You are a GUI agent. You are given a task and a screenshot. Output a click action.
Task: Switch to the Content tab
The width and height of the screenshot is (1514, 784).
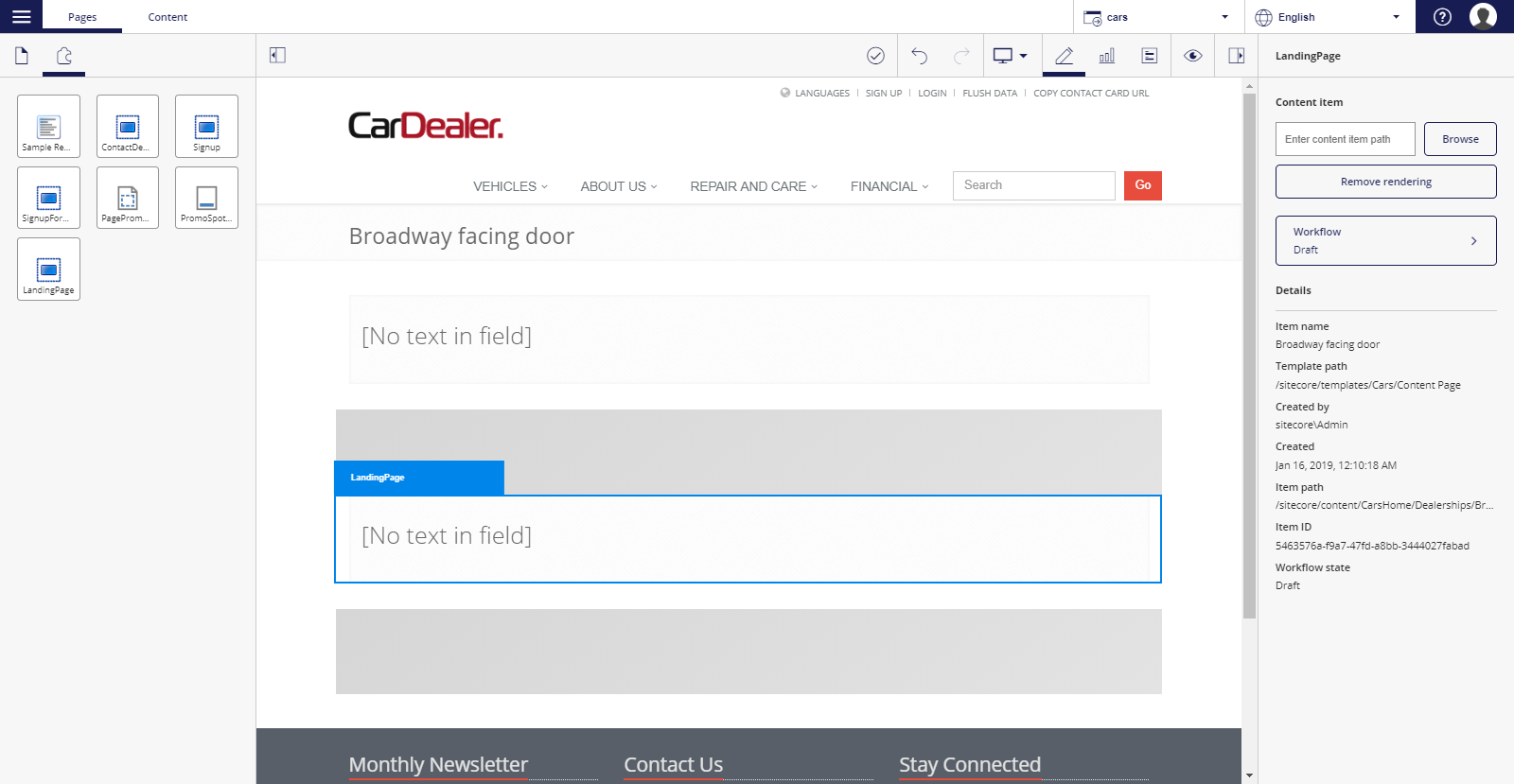pyautogui.click(x=167, y=17)
